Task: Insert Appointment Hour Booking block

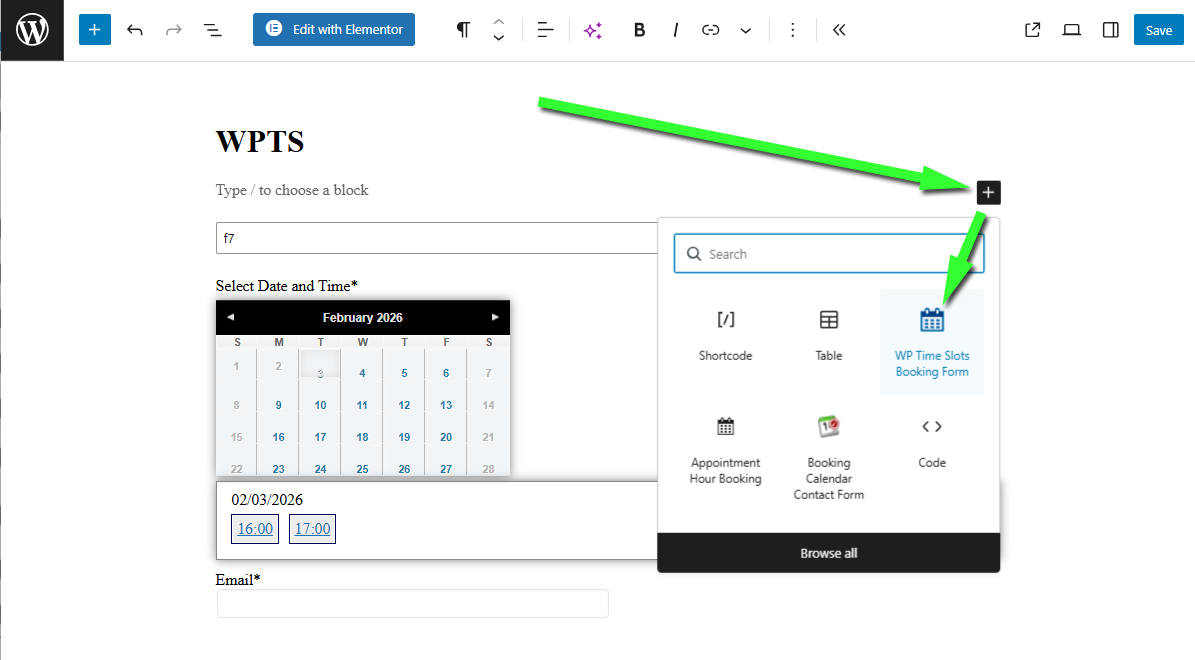Action: 726,450
